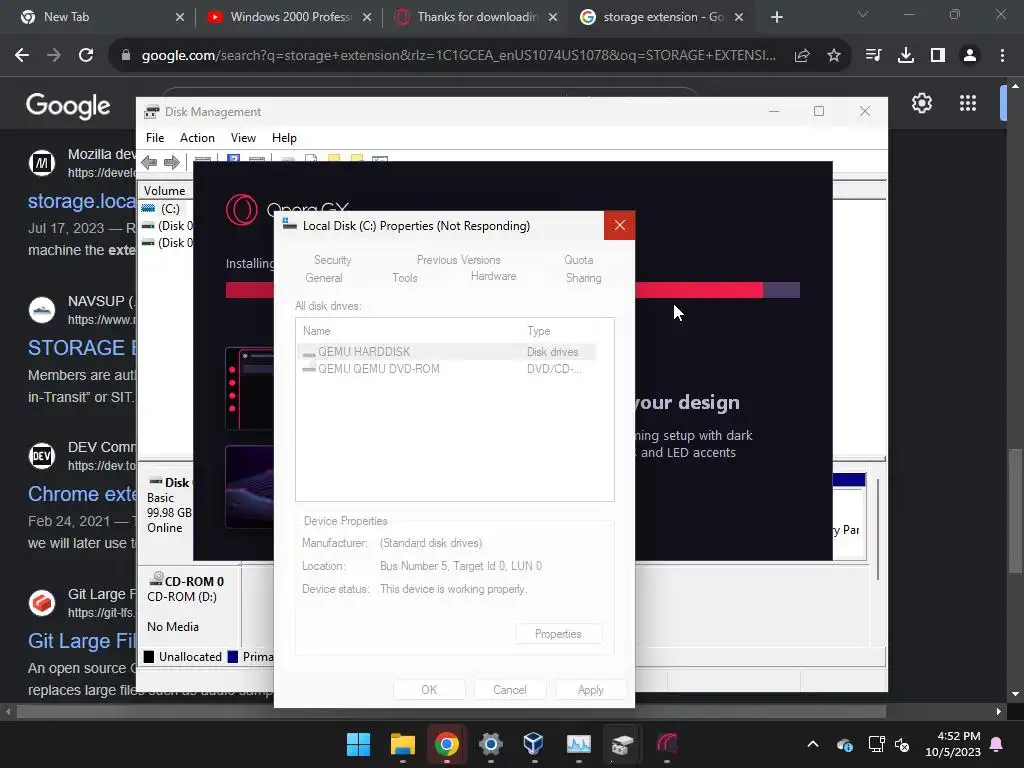Click the Disk Management back arrow toolbar icon
Screen dimensions: 1024x768
[149, 162]
